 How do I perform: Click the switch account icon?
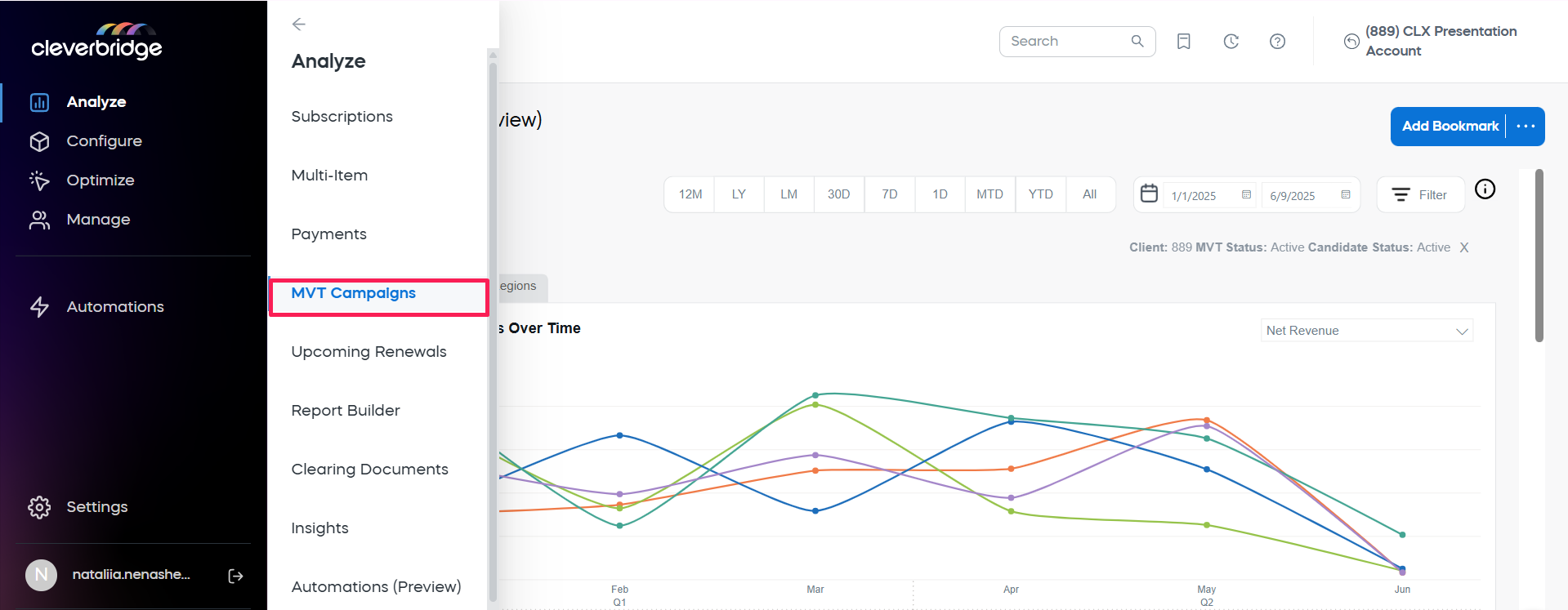point(1351,42)
